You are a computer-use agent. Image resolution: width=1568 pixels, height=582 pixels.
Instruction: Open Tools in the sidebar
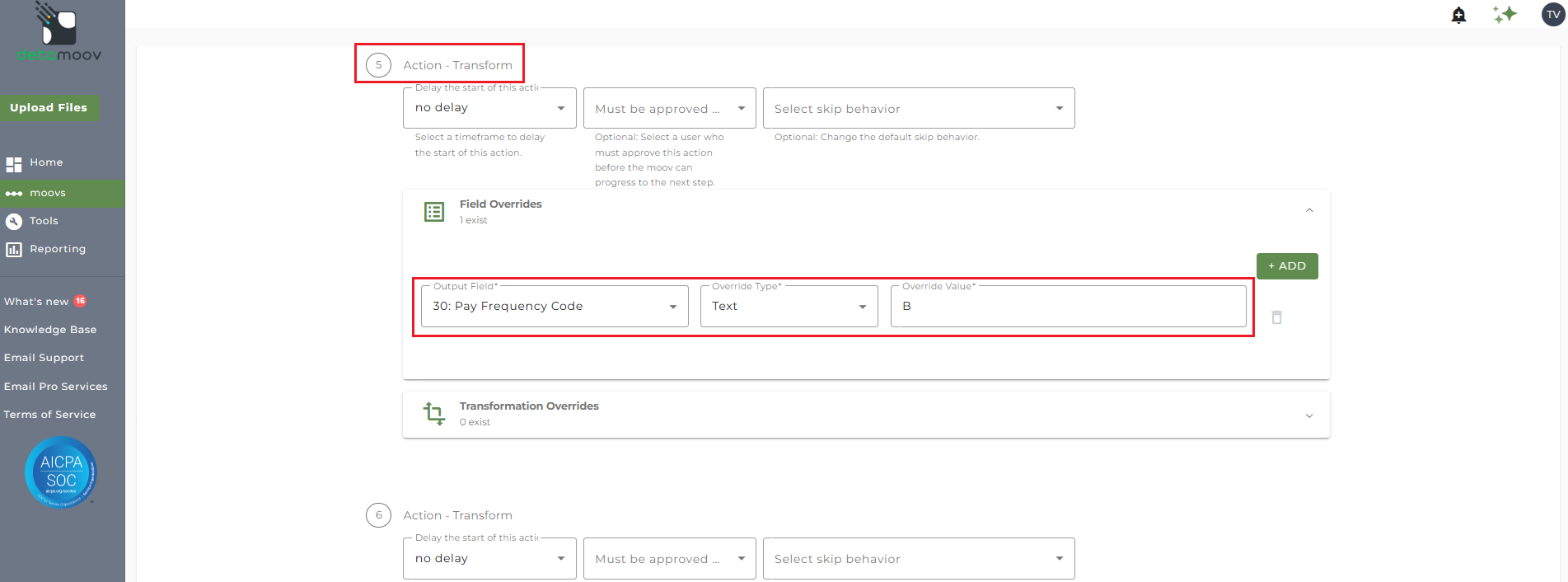(44, 221)
